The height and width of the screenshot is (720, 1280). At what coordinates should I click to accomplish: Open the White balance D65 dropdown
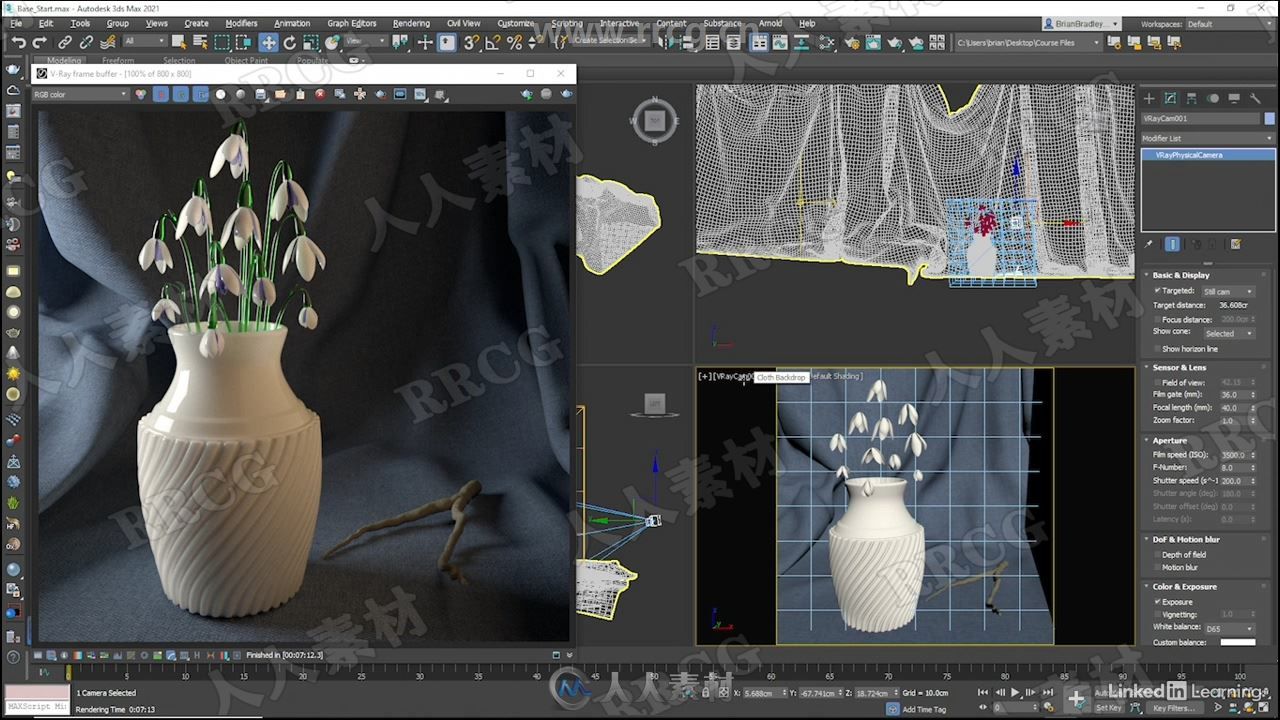(1228, 629)
